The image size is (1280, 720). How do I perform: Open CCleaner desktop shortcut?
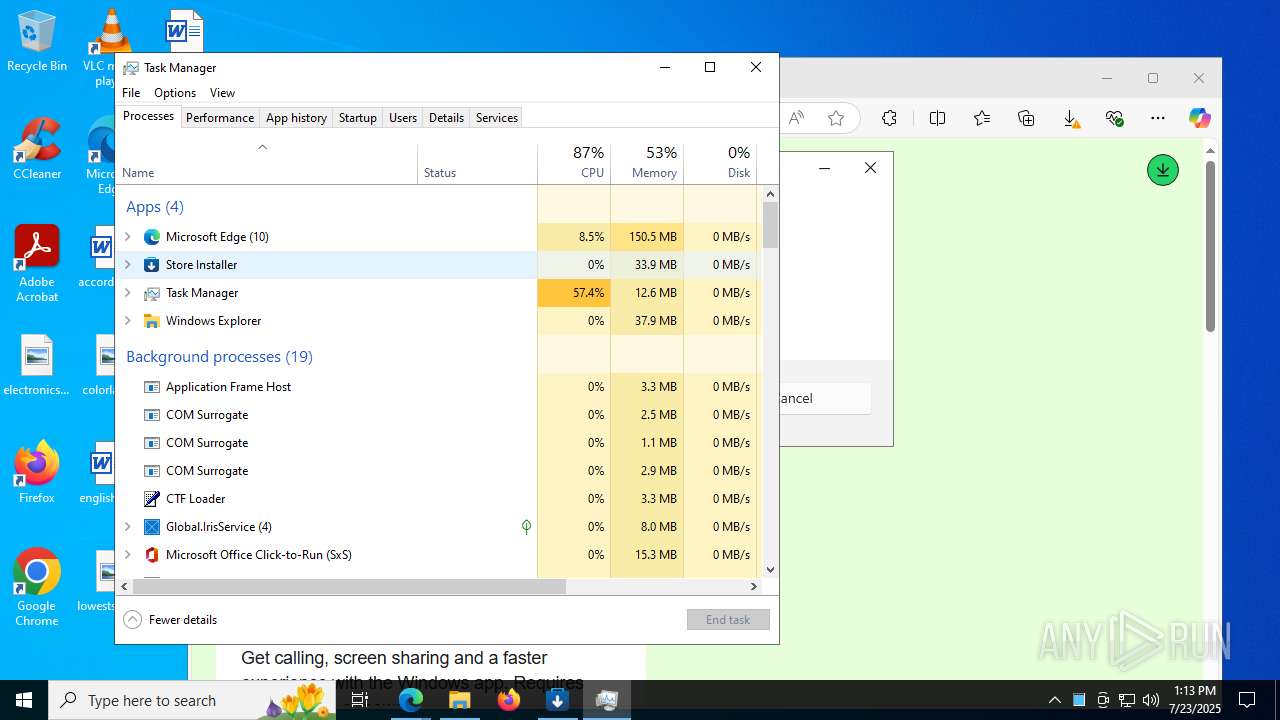click(x=37, y=149)
